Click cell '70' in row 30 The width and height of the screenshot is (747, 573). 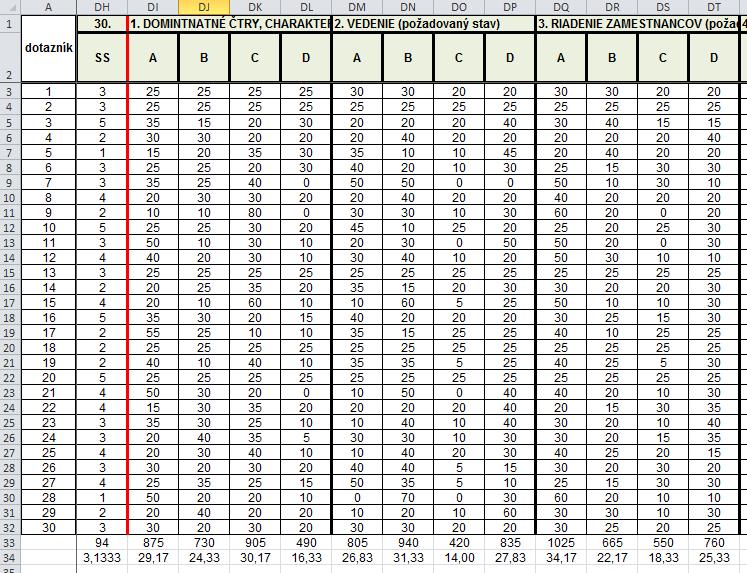(408, 497)
